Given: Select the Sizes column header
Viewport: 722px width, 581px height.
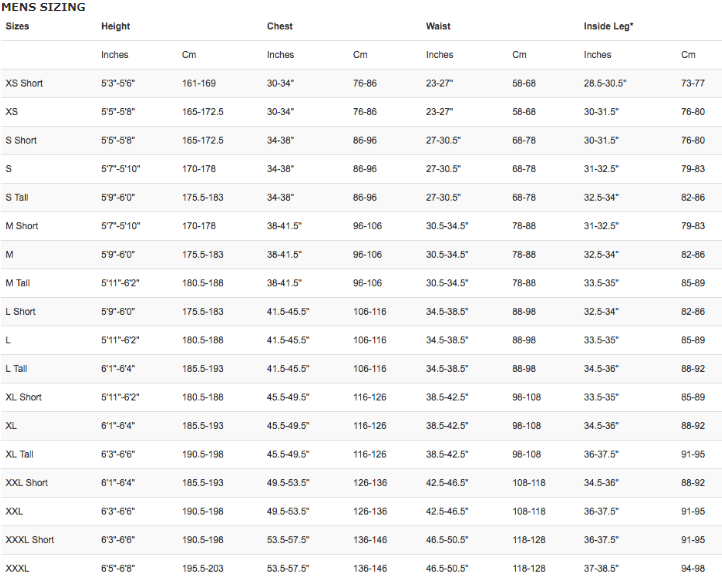Looking at the screenshot, I should coord(17,26).
